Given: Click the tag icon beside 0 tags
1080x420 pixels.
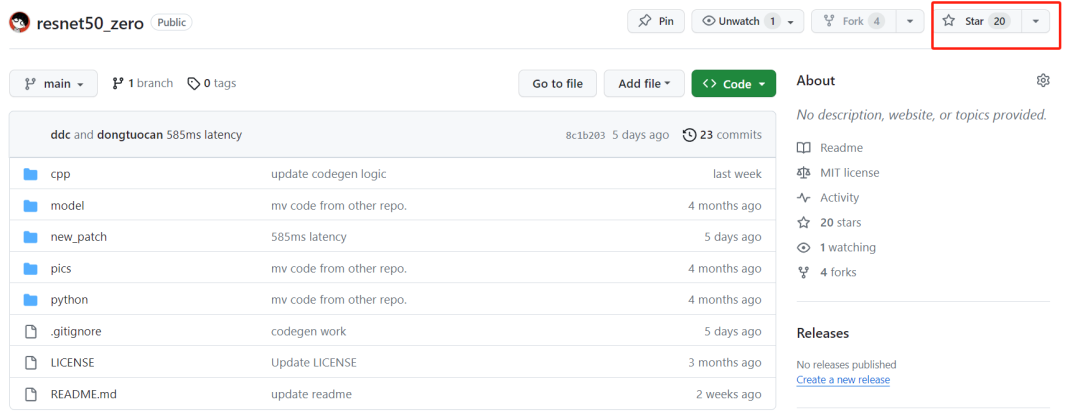Looking at the screenshot, I should (194, 83).
